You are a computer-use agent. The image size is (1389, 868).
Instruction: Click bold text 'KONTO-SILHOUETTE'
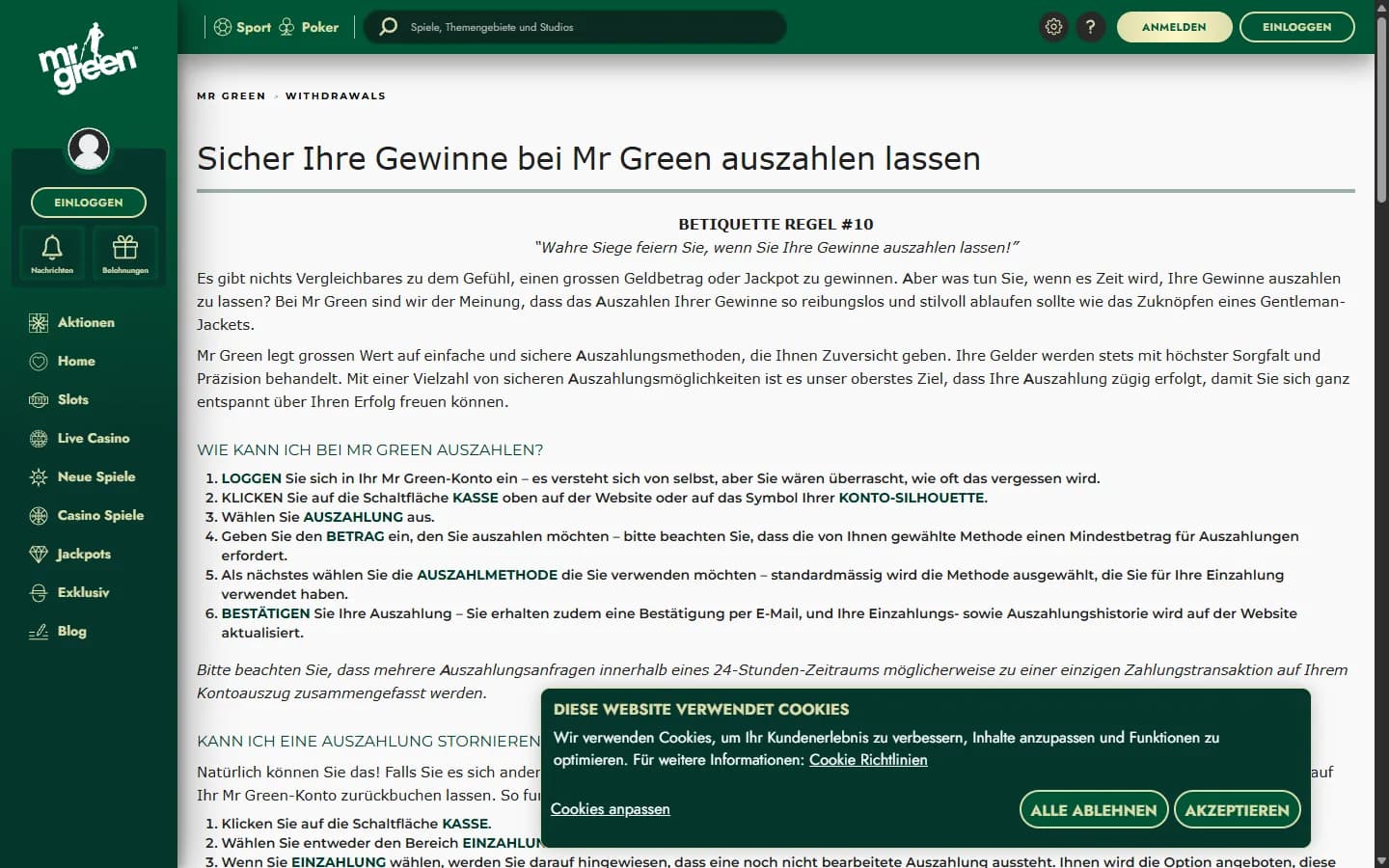(912, 498)
